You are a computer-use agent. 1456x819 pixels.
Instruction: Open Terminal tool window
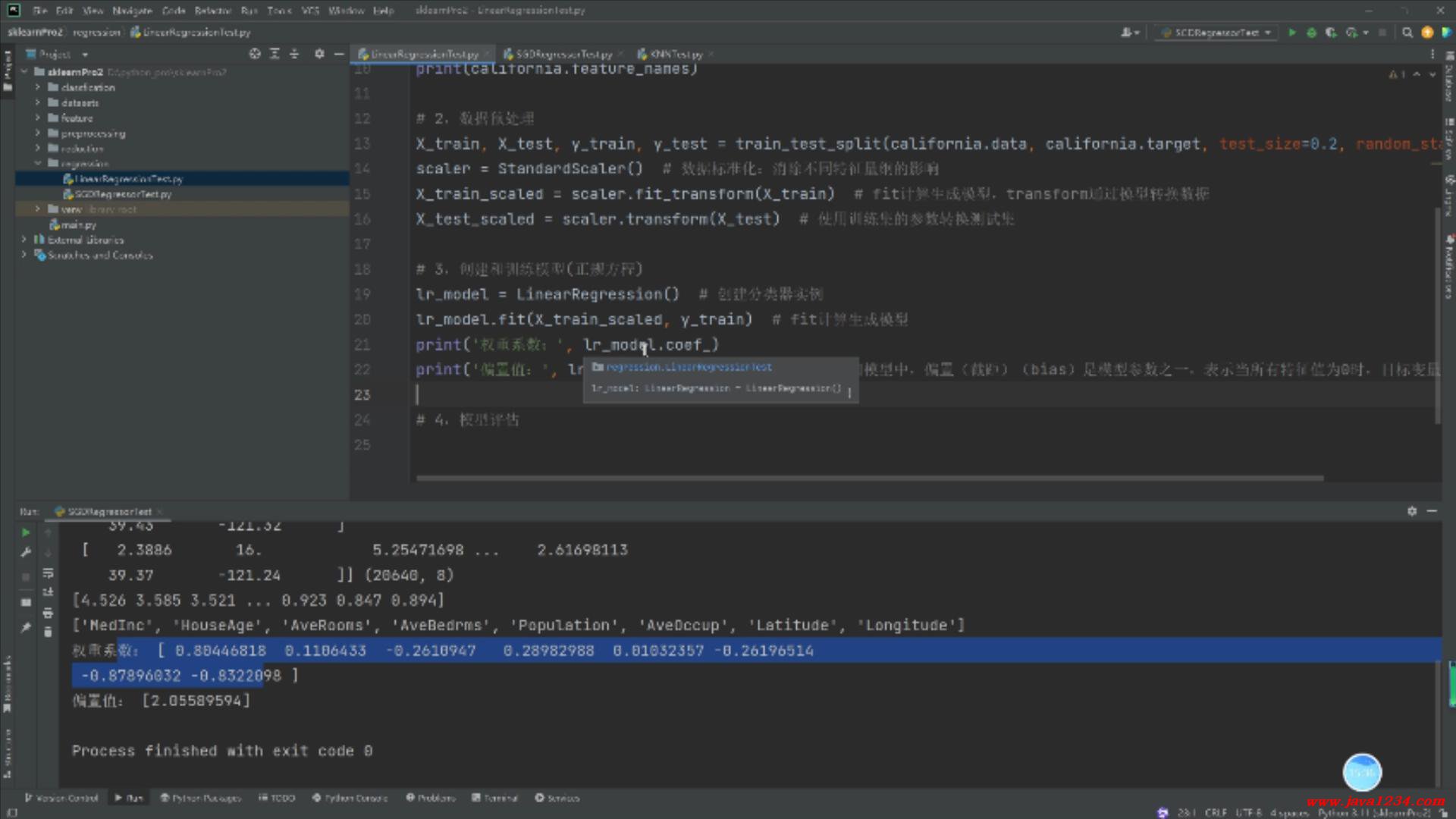(x=494, y=798)
